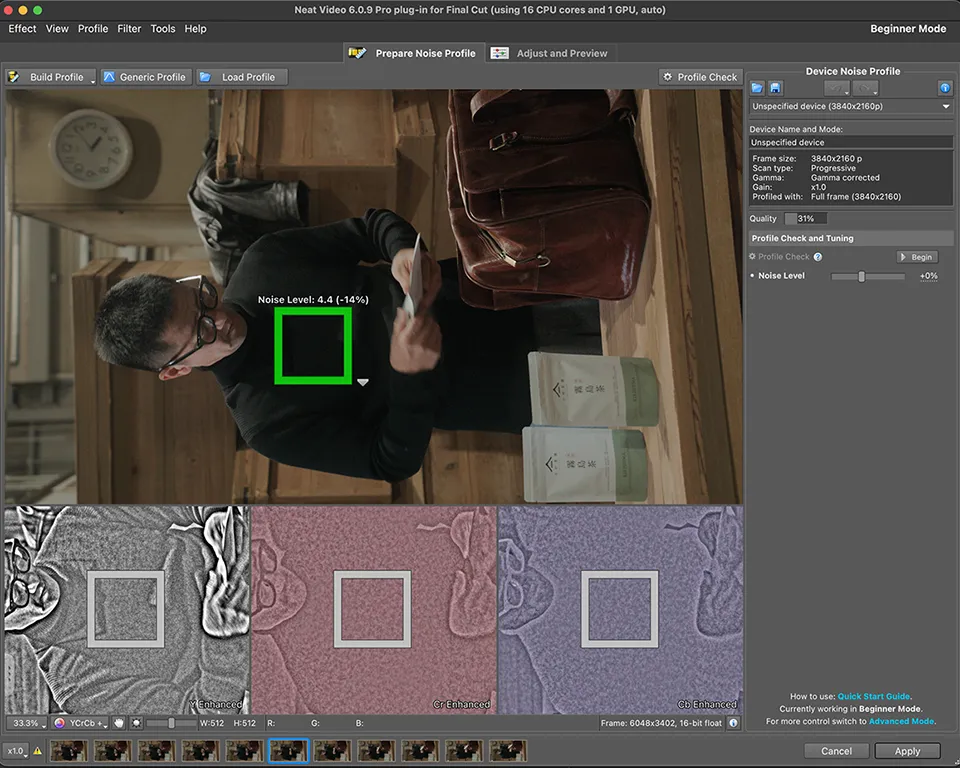Open the Build Profile dropdown arrow
Image resolution: width=960 pixels, height=768 pixels.
pyautogui.click(x=93, y=79)
